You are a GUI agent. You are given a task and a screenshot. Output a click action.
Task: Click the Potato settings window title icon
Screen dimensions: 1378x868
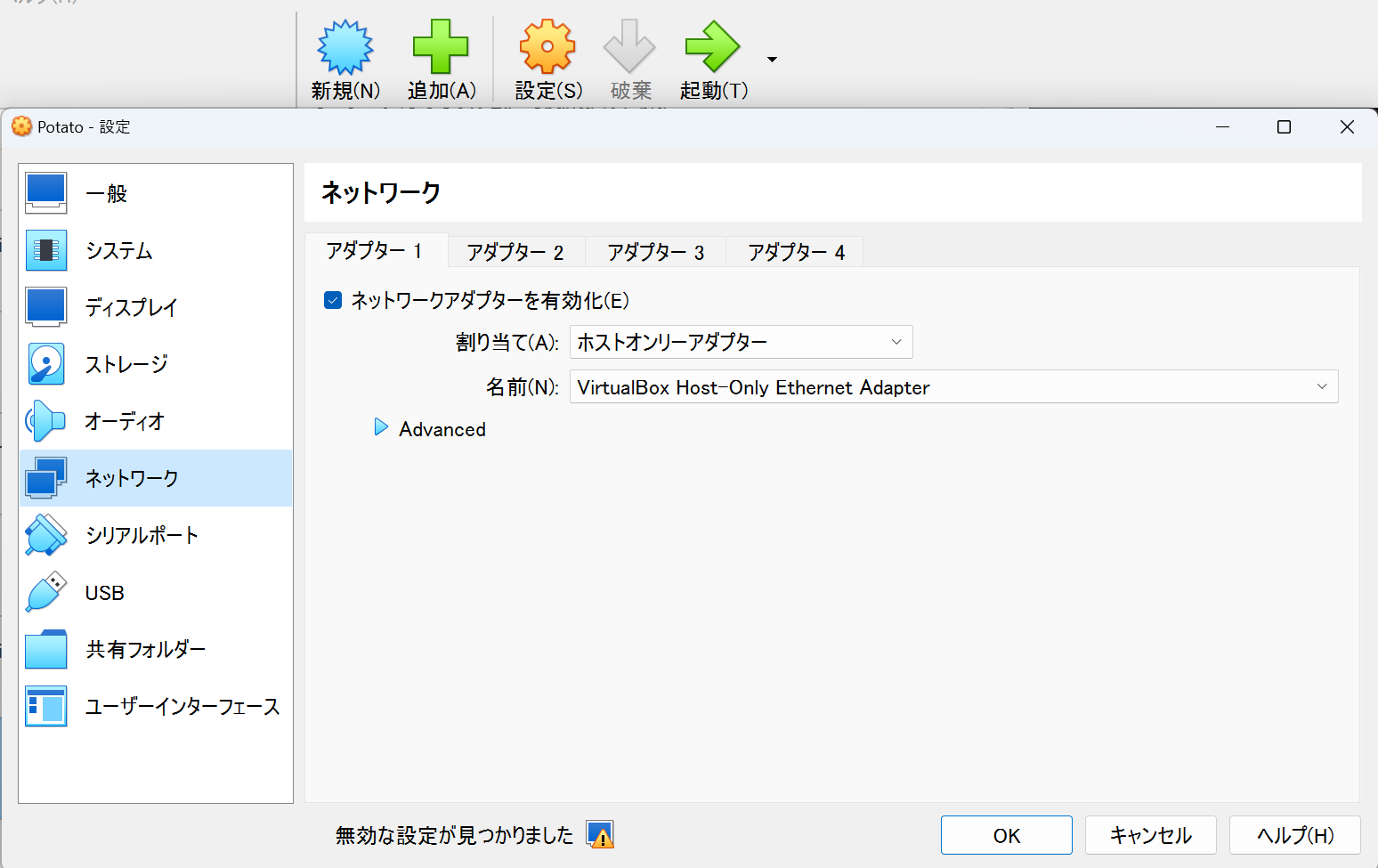(21, 126)
